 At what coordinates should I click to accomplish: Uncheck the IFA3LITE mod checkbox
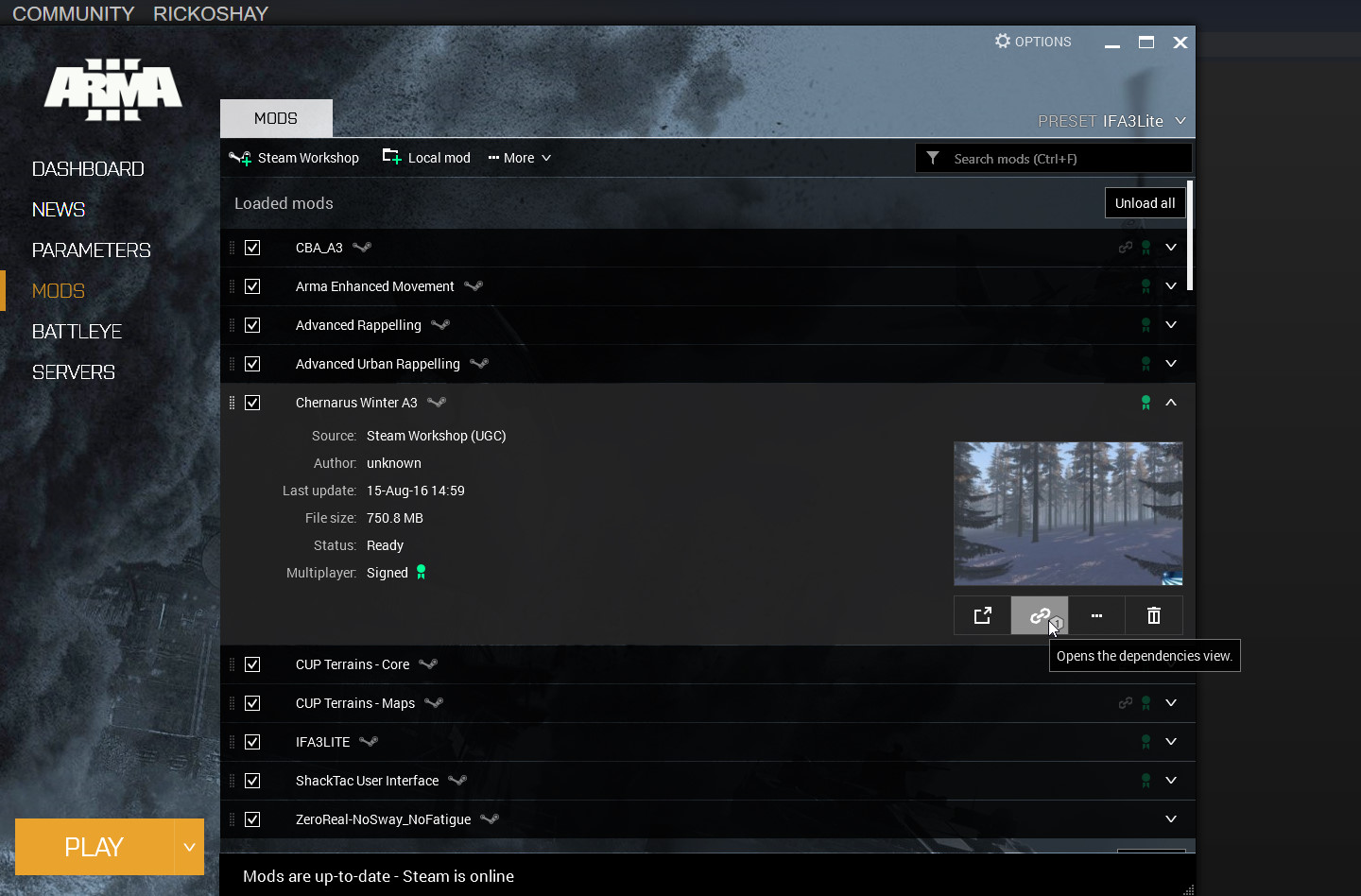pyautogui.click(x=252, y=742)
